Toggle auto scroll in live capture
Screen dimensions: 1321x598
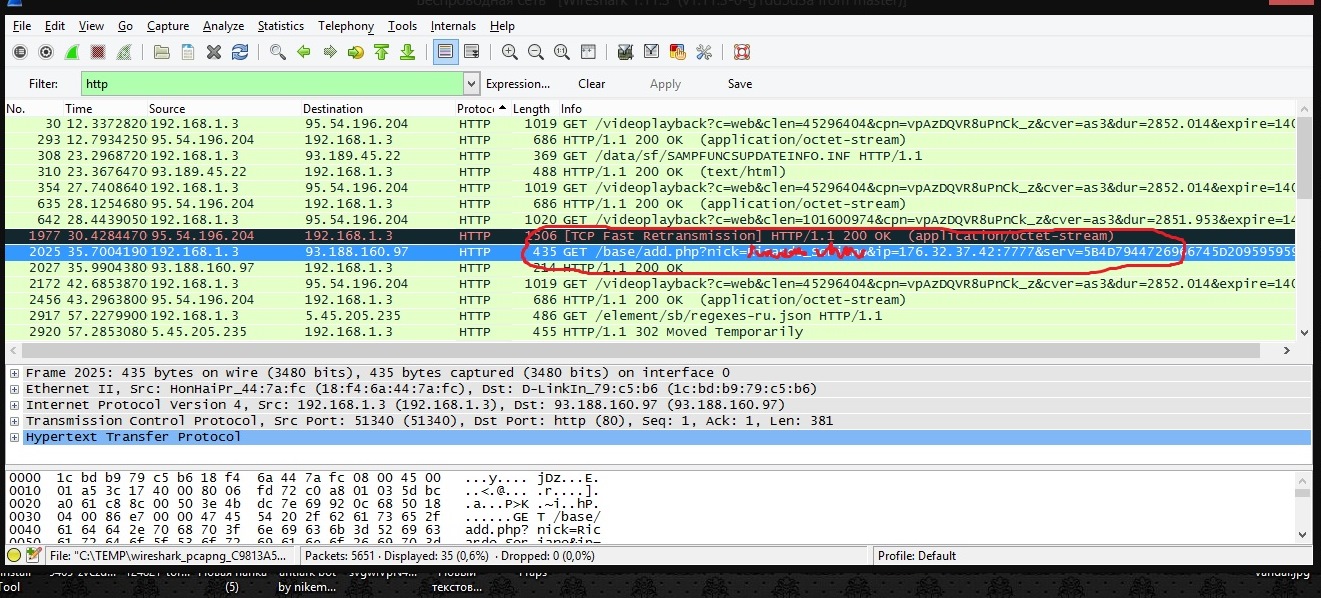[x=471, y=52]
